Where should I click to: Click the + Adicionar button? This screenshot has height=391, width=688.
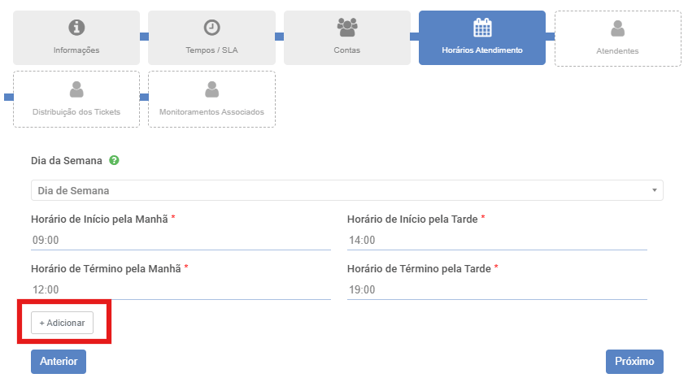pos(62,323)
